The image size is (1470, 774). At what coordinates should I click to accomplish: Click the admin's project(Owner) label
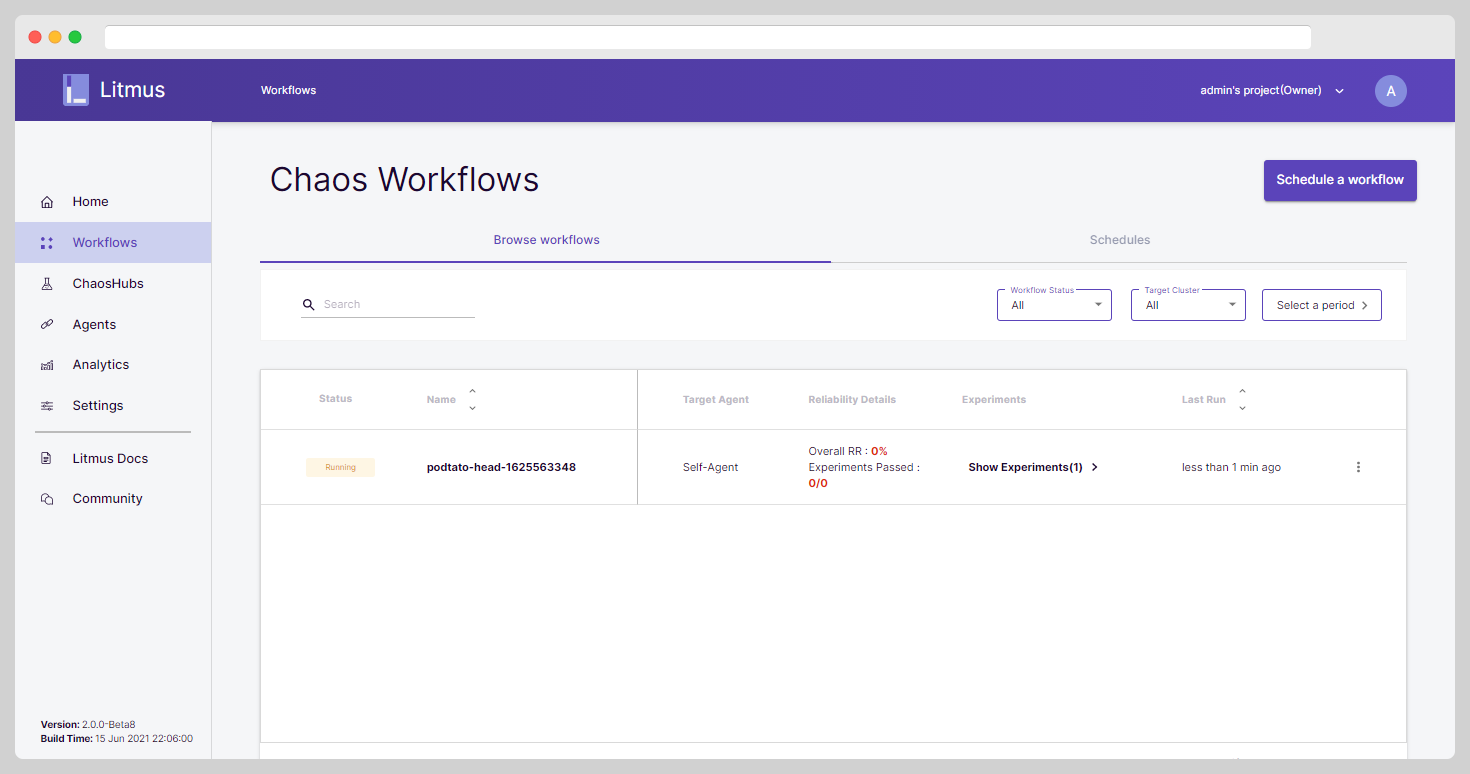pyautogui.click(x=1261, y=90)
